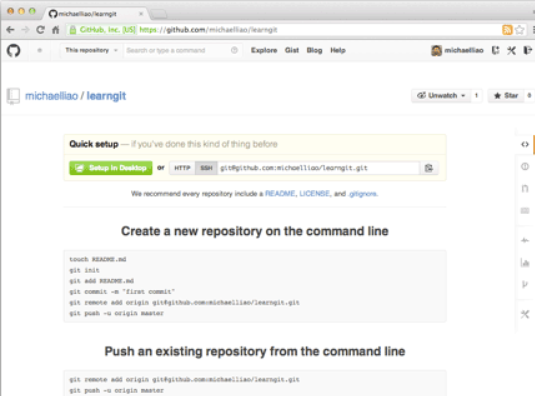Screen dimensions: 535x396
Task: Open the GitHub Octocat logo home
Action: [x=14, y=50]
